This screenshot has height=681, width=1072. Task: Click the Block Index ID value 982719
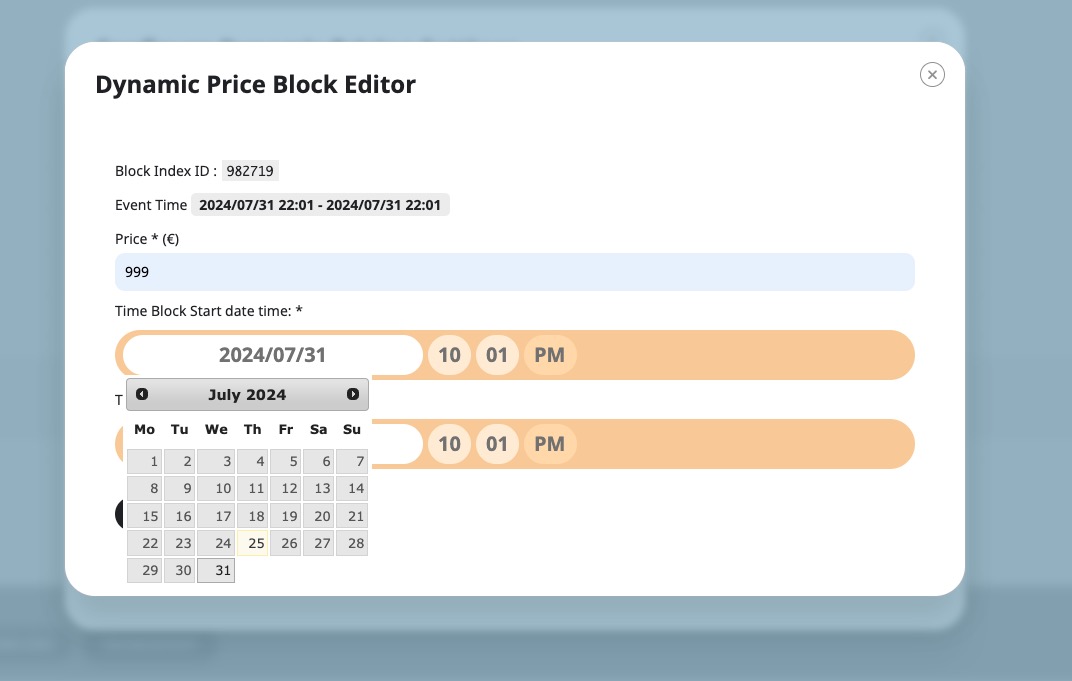(x=250, y=171)
